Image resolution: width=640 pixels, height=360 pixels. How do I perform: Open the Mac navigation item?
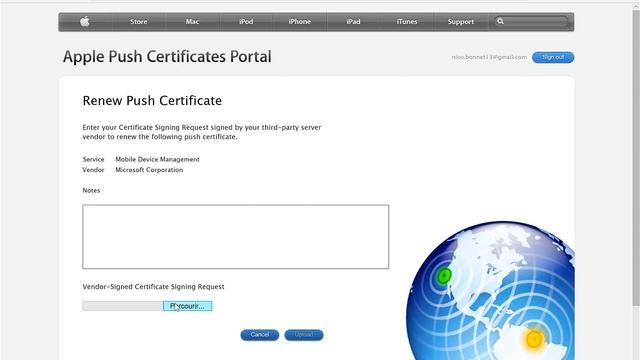(192, 22)
